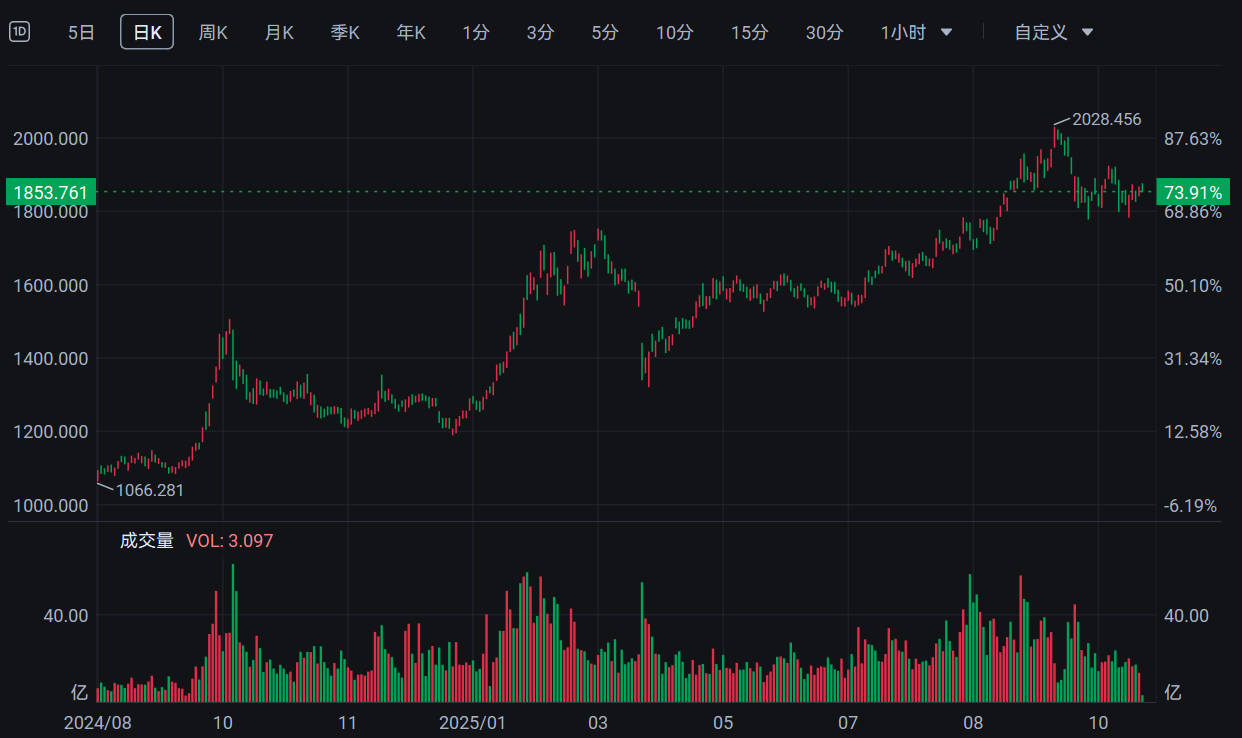Expand the 1小时 interval dropdown arrow
The image size is (1242, 738).
[946, 32]
